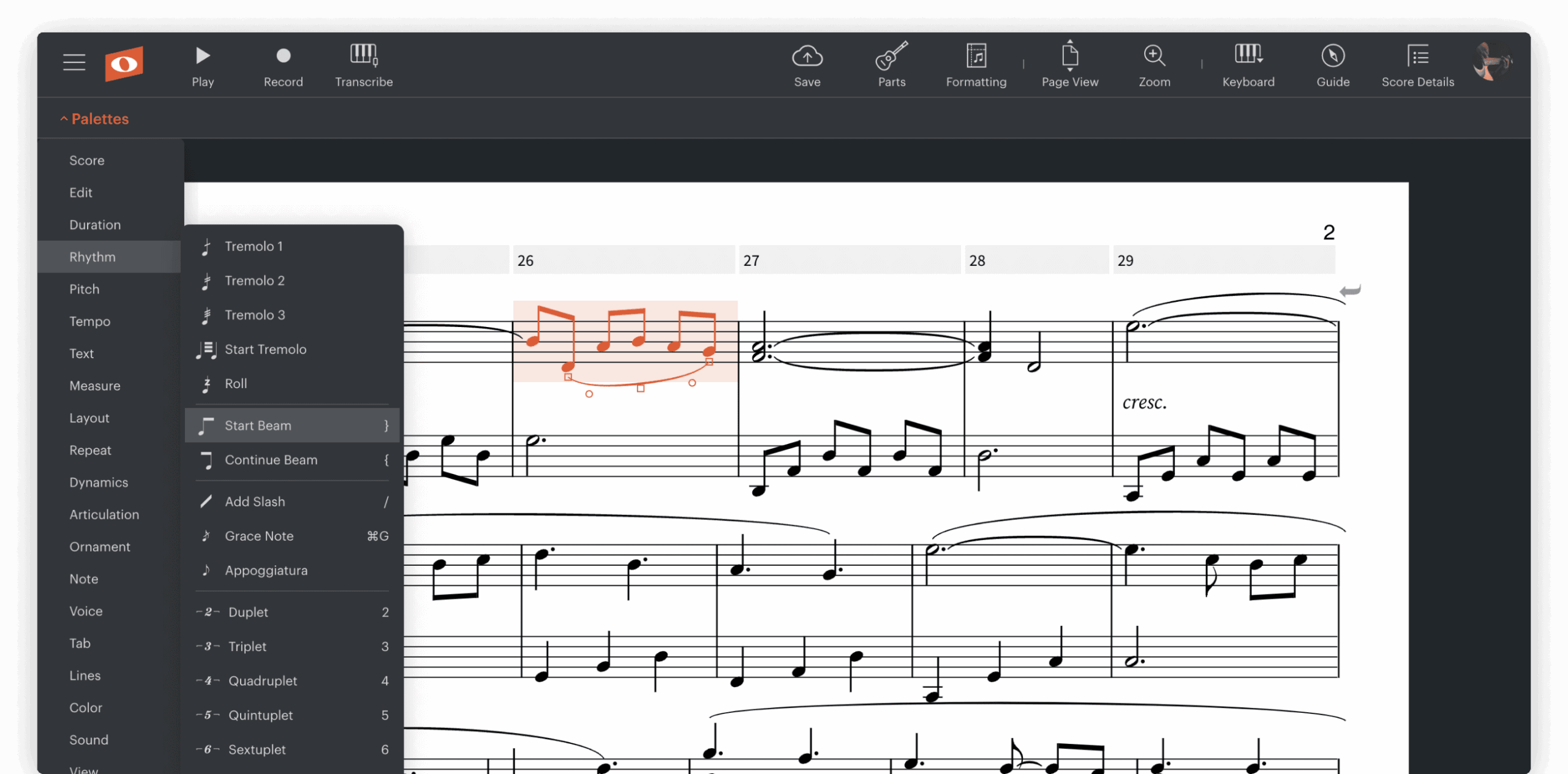Create a Triplet from selected notes

click(x=247, y=646)
